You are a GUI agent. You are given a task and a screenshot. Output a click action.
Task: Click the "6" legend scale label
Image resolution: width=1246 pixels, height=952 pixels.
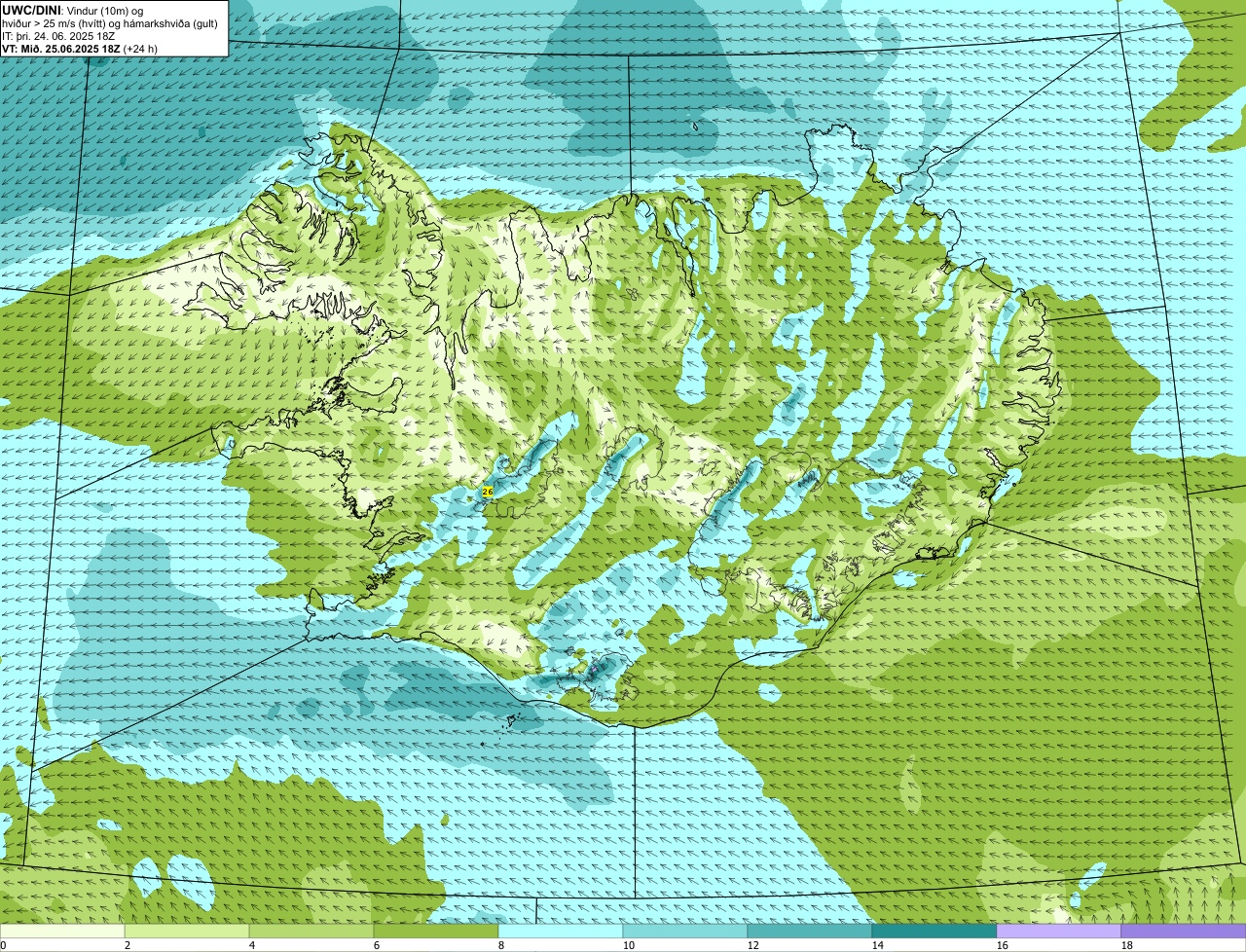377,945
